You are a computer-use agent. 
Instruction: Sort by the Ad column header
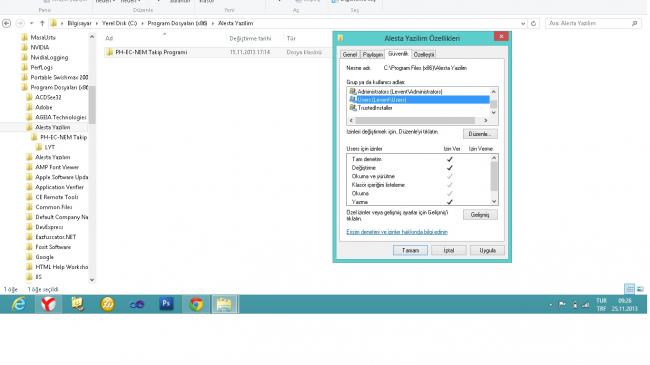(109, 38)
